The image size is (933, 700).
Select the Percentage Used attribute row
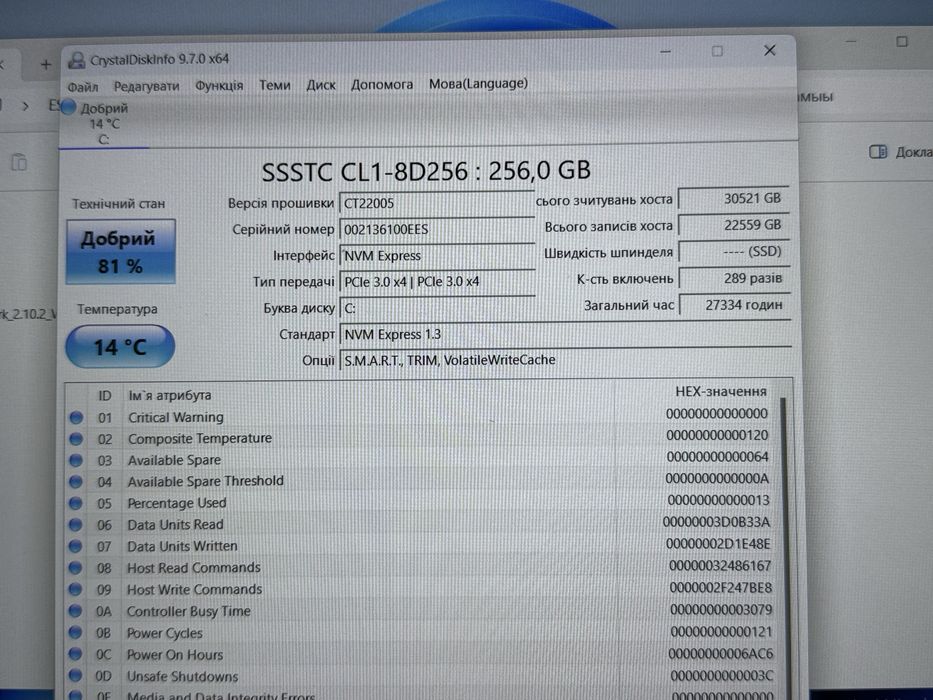pyautogui.click(x=422, y=502)
